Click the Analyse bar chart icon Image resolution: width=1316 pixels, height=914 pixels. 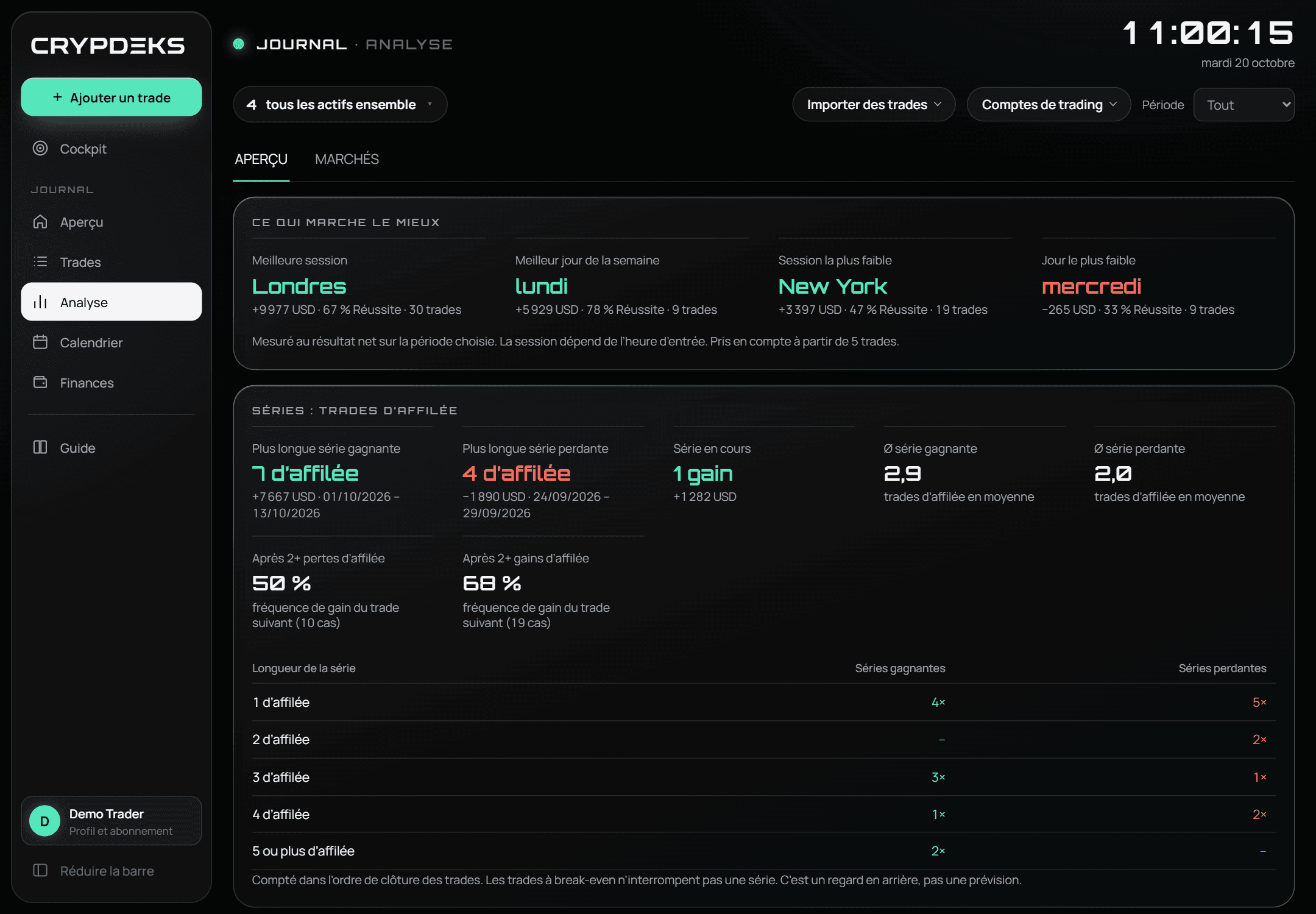pyautogui.click(x=40, y=302)
